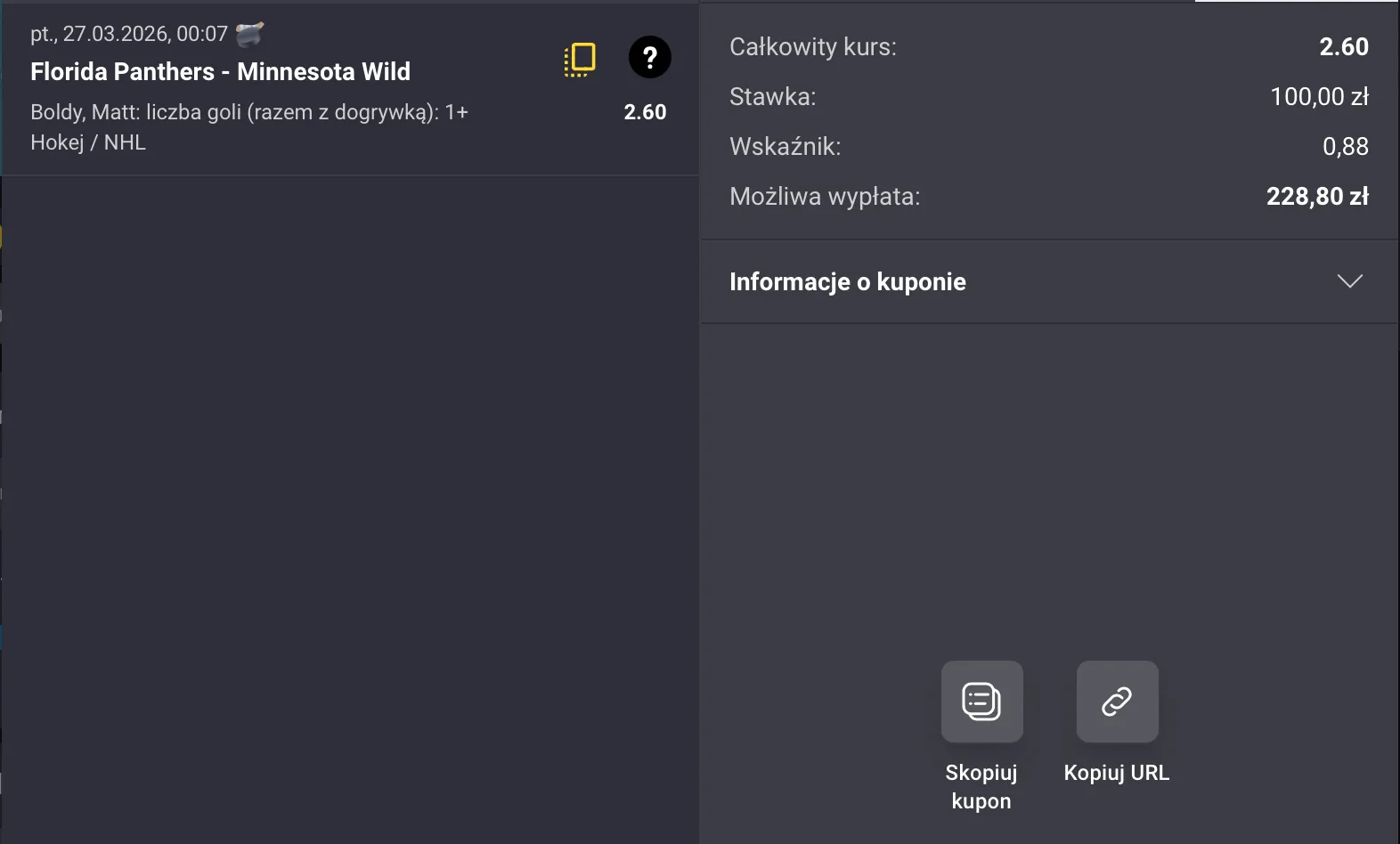Click the Stawka amount 100,00 zł
Image resolution: width=1400 pixels, height=844 pixels.
[x=1319, y=96]
